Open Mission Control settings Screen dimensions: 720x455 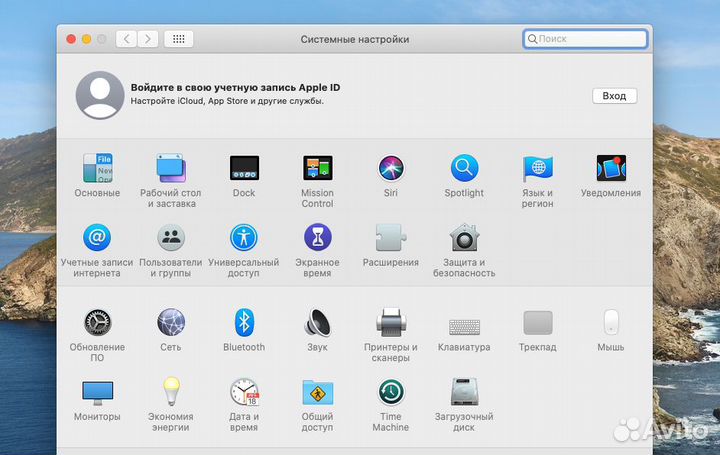coord(318,168)
